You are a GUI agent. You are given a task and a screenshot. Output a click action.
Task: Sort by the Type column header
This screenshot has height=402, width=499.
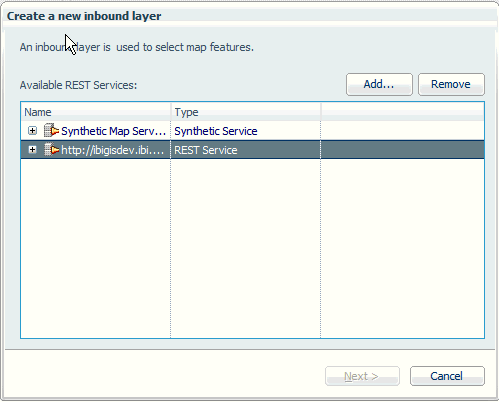[246, 112]
